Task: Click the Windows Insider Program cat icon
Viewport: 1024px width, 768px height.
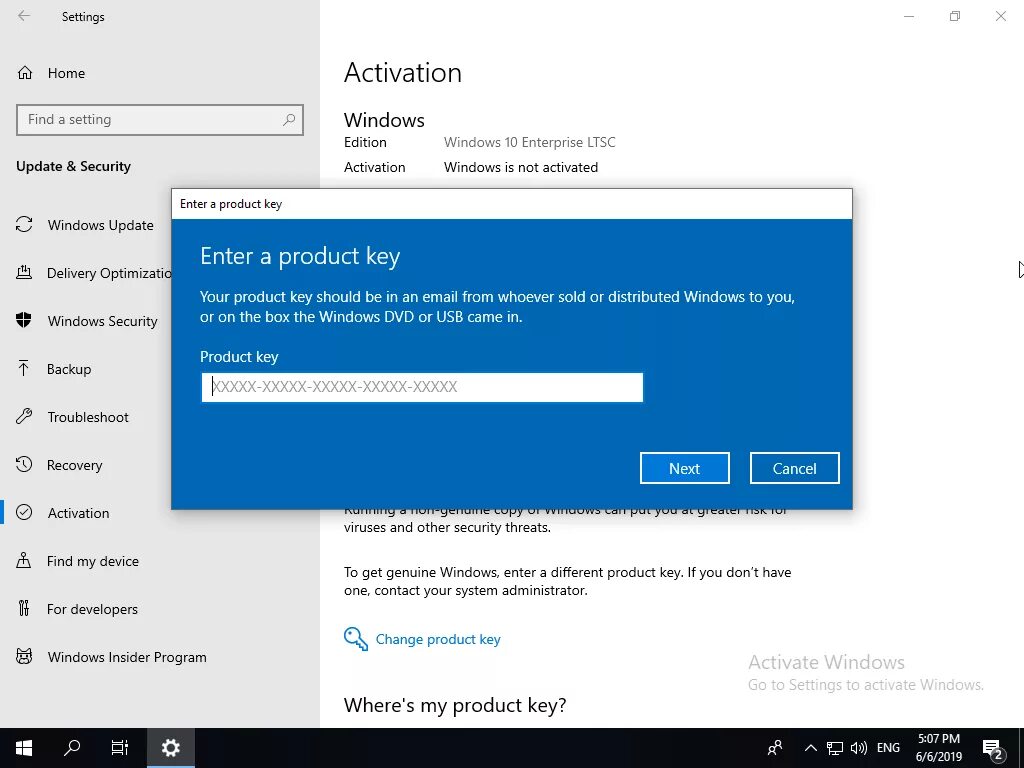Action: pyautogui.click(x=24, y=656)
